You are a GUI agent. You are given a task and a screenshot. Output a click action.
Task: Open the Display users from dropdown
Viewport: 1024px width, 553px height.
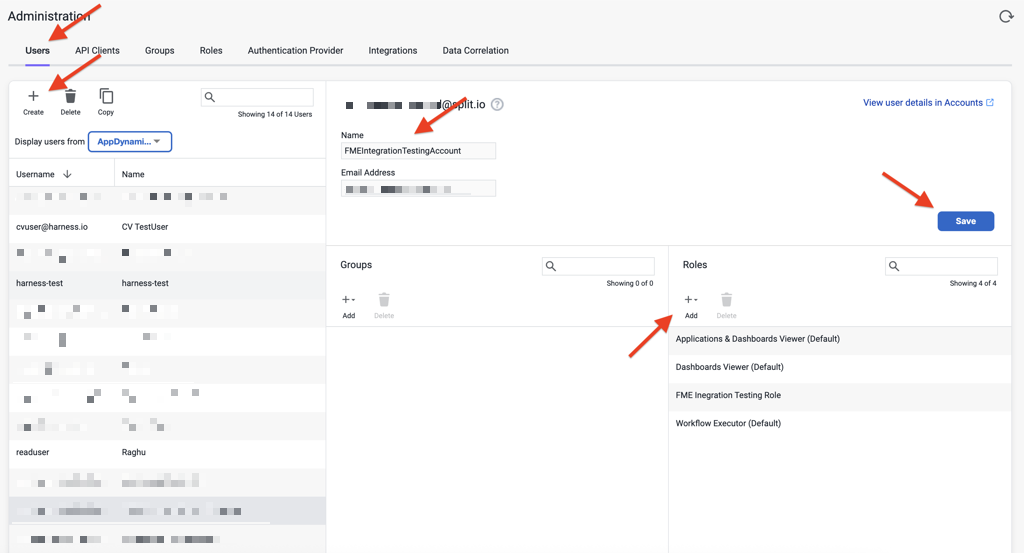pos(130,142)
